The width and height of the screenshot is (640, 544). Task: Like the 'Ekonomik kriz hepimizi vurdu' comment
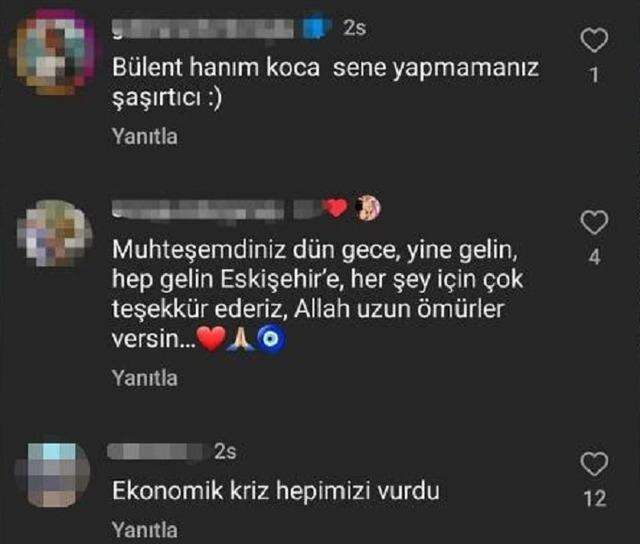[594, 463]
